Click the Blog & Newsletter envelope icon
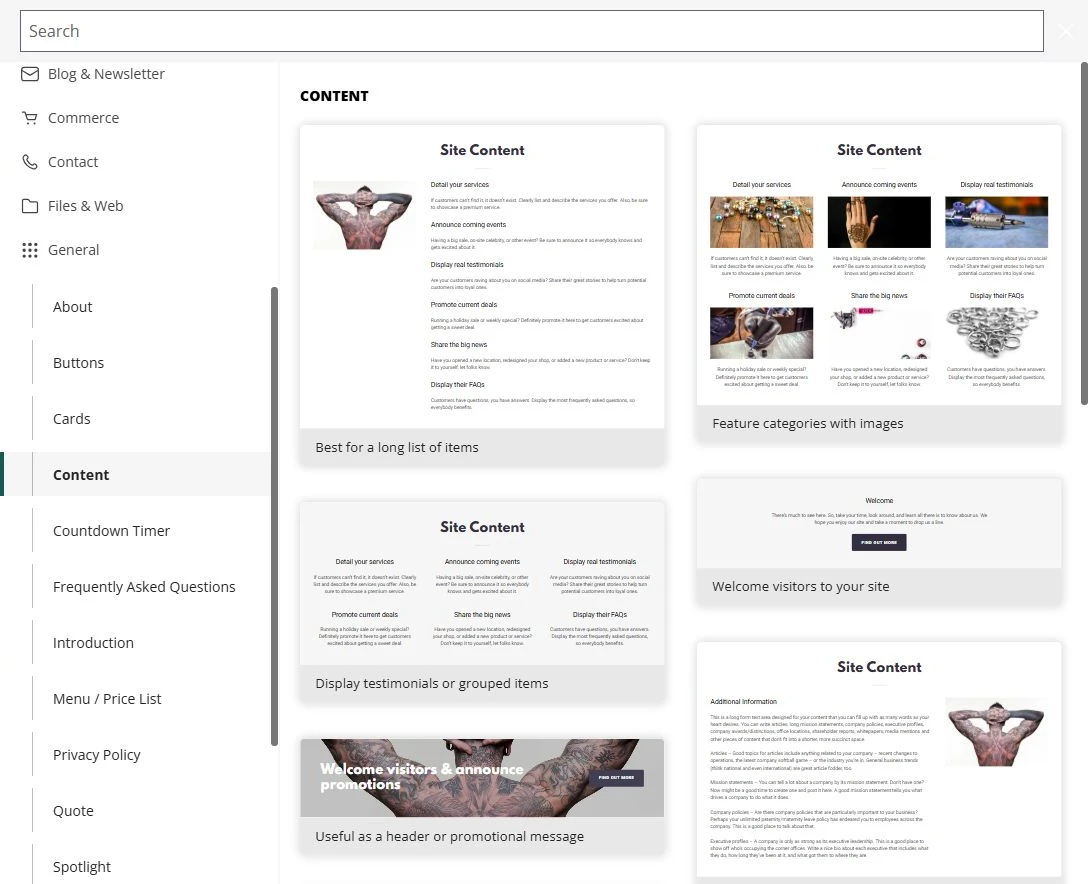The width and height of the screenshot is (1088, 884). 30,74
